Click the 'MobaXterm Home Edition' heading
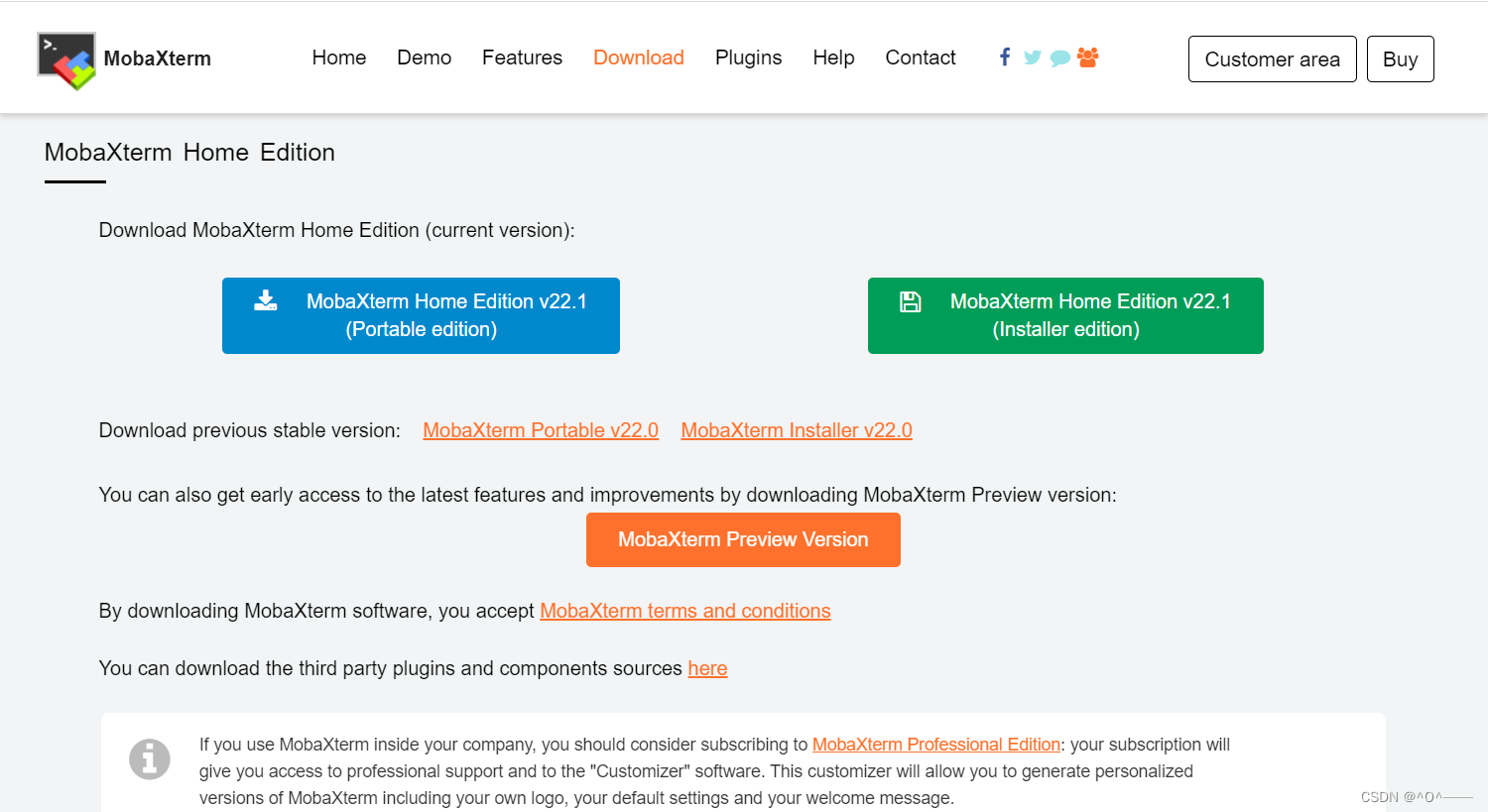 coord(189,152)
